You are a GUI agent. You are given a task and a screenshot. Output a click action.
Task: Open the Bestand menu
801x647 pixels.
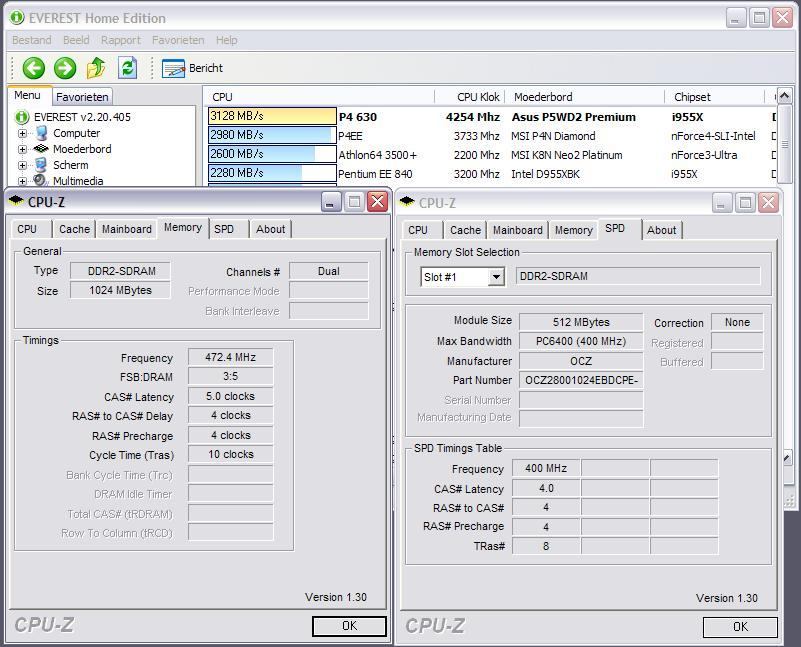pos(32,40)
